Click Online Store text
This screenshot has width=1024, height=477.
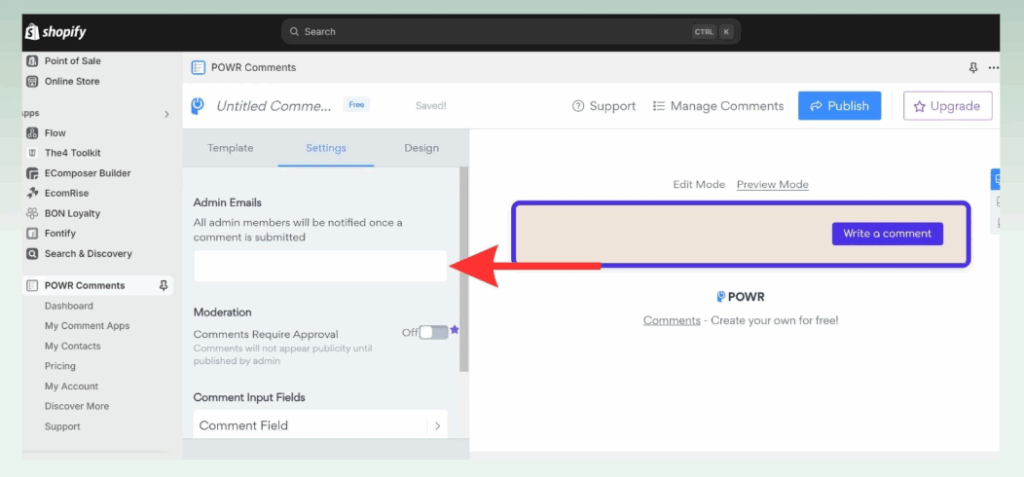point(72,82)
